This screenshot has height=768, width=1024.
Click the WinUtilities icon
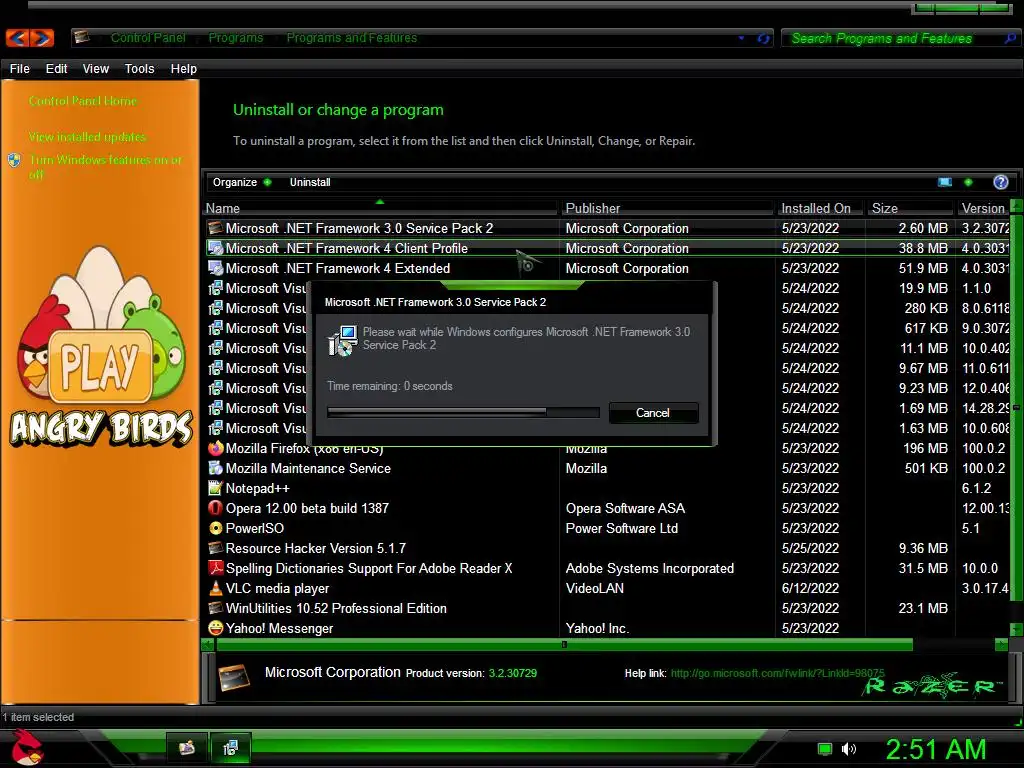(x=215, y=609)
